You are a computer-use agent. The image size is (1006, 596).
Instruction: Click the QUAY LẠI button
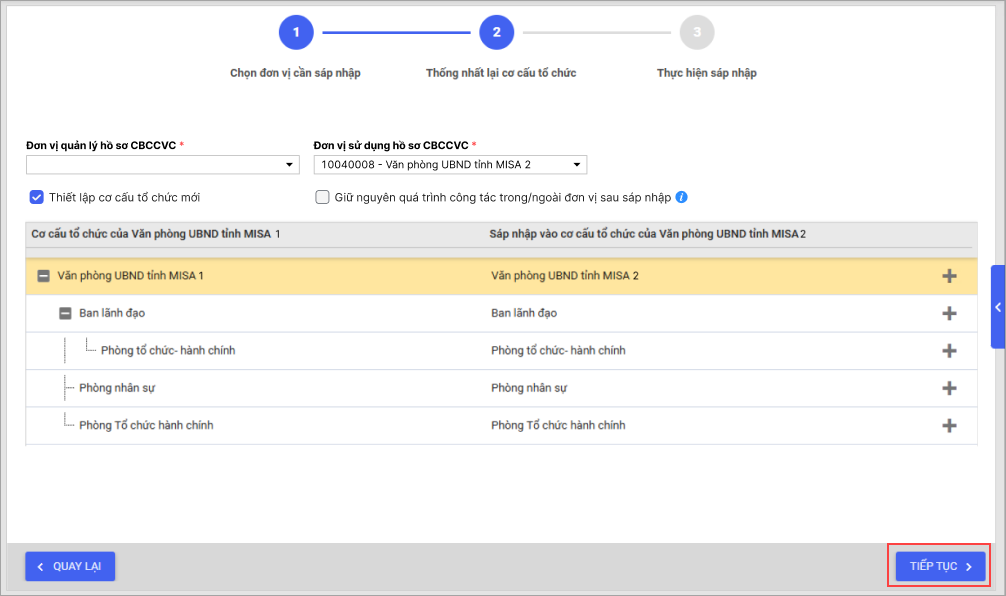(x=70, y=567)
